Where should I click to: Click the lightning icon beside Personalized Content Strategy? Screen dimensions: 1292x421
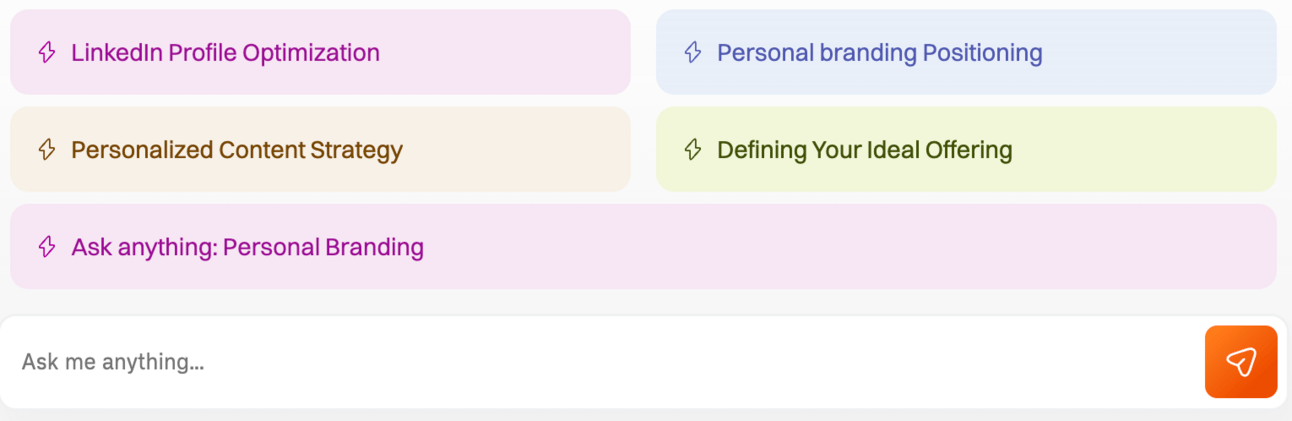click(47, 150)
